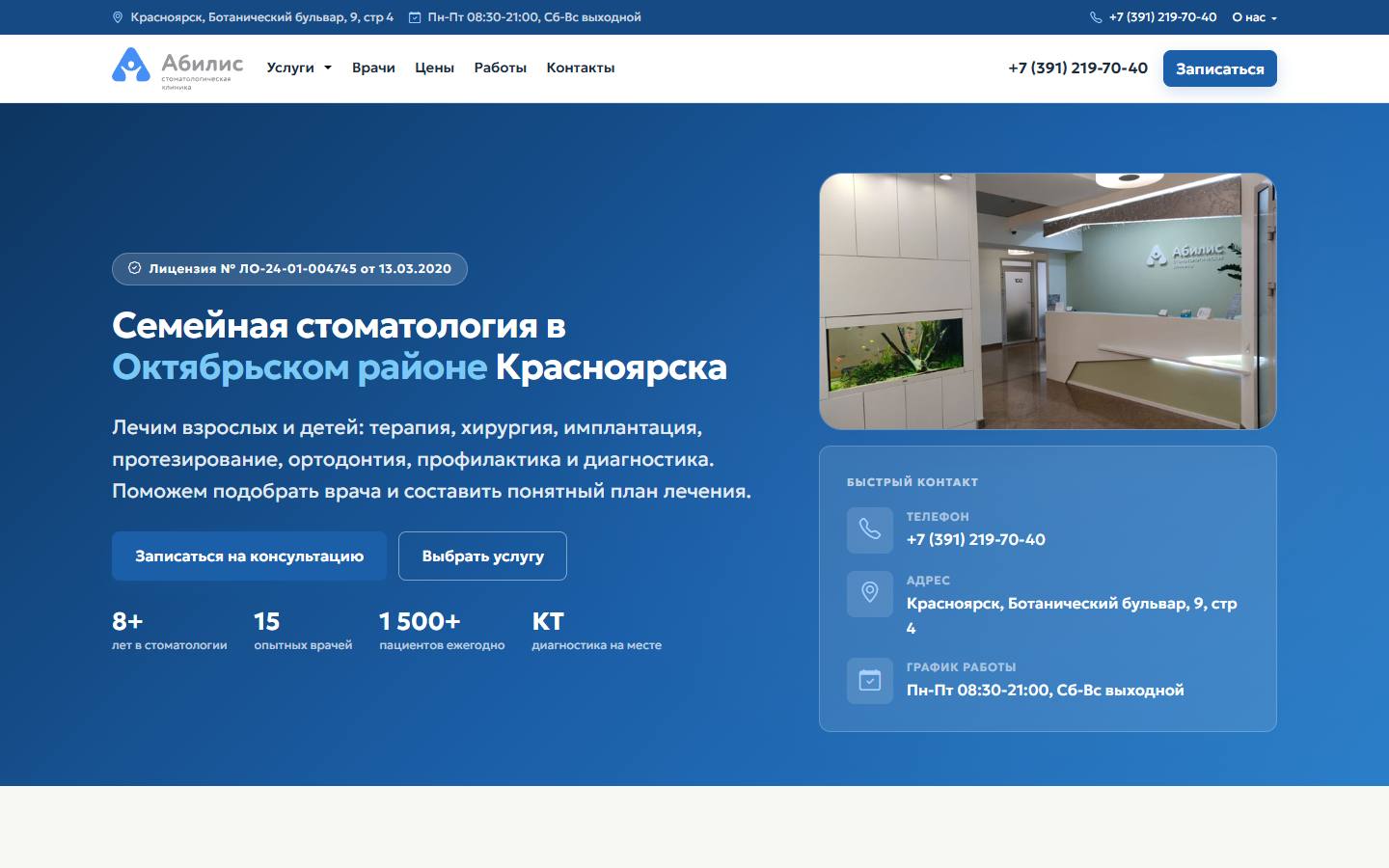The image size is (1389, 868).
Task: Expand the Услуги dropdown menu
Action: click(x=299, y=68)
